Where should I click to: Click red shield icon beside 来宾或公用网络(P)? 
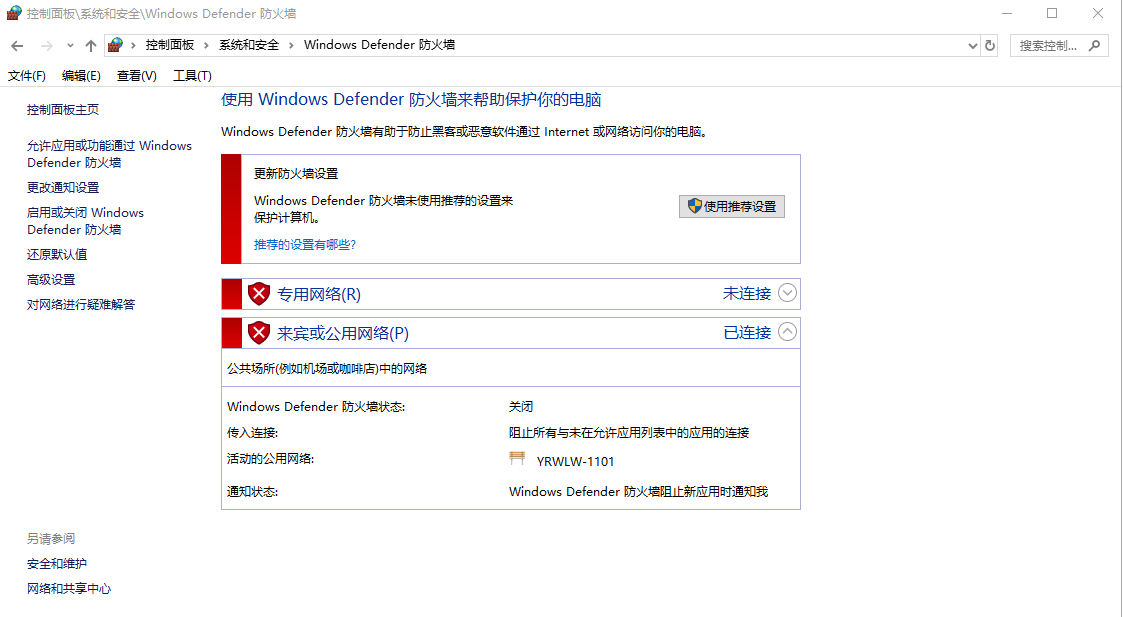(x=259, y=333)
